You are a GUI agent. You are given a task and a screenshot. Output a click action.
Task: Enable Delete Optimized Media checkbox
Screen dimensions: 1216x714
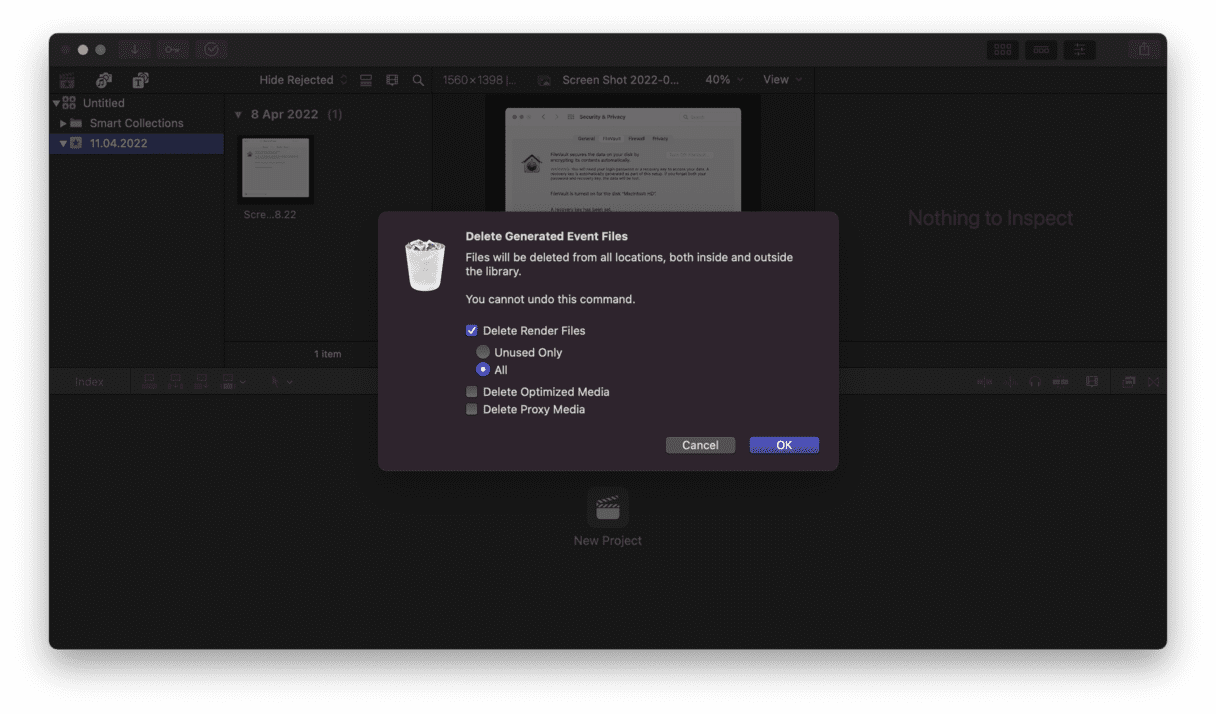(472, 392)
